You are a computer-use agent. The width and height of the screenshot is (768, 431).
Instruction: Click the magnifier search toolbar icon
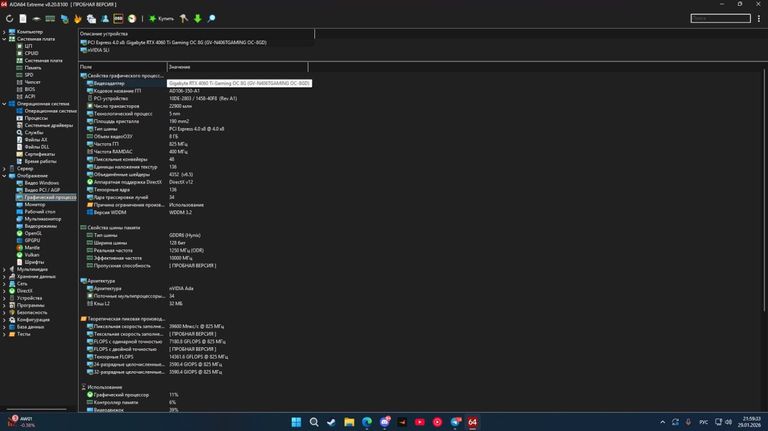click(211, 19)
